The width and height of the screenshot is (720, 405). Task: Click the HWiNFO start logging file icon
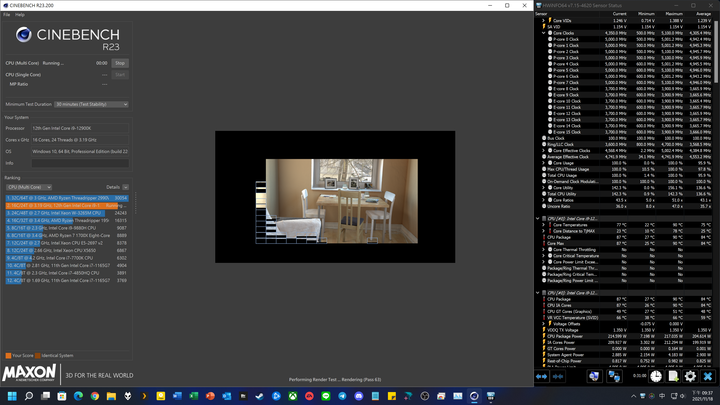[673, 377]
